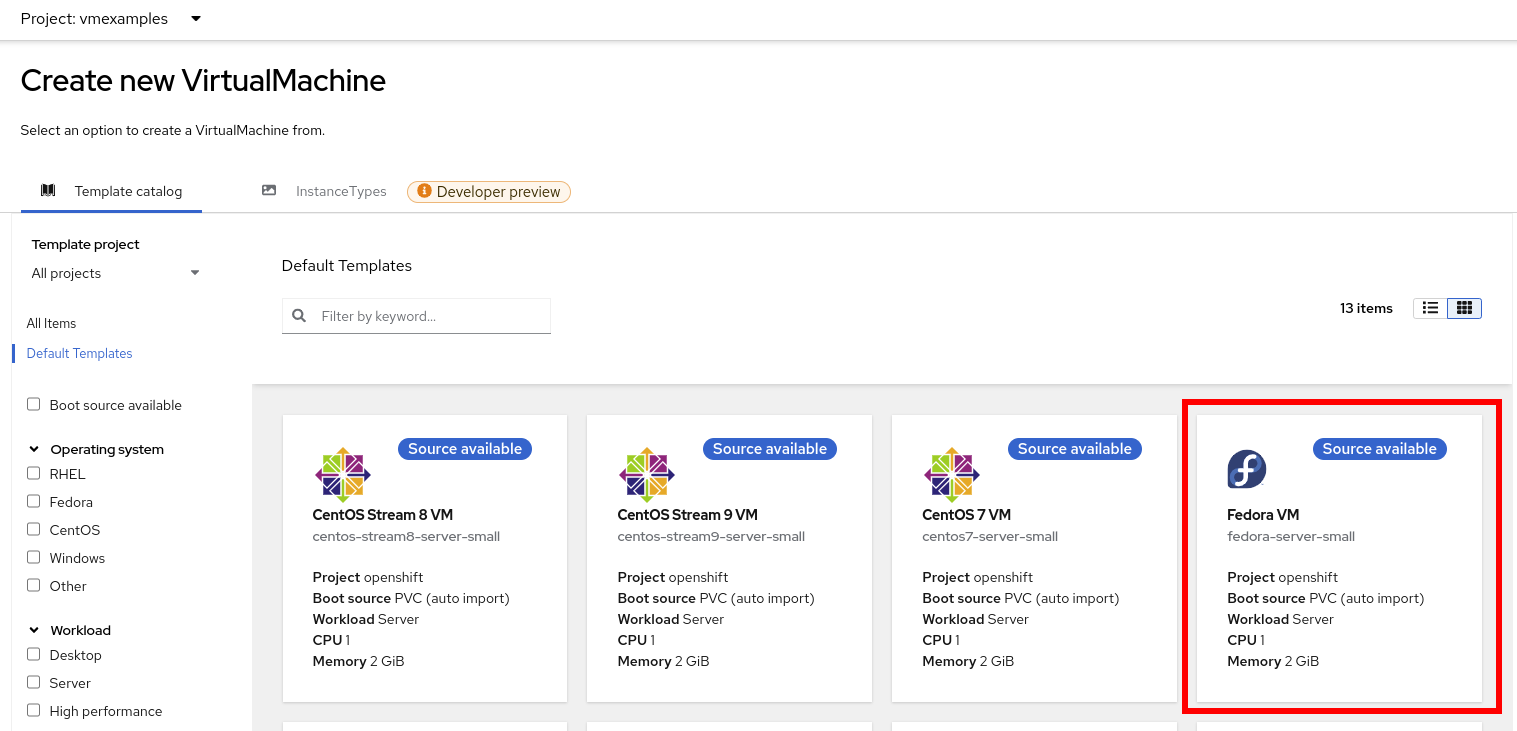Check the RHEL operating system filter
This screenshot has height=731, width=1517.
click(34, 474)
